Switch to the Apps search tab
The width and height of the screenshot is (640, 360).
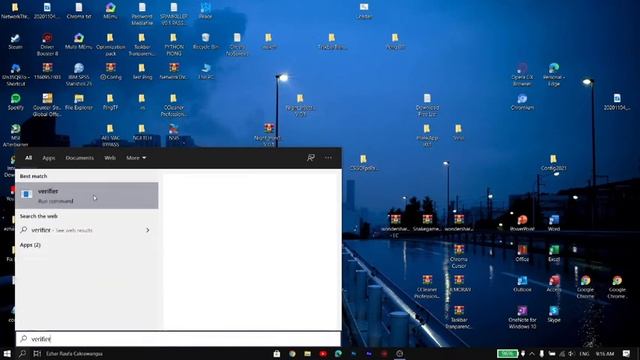click(49, 158)
